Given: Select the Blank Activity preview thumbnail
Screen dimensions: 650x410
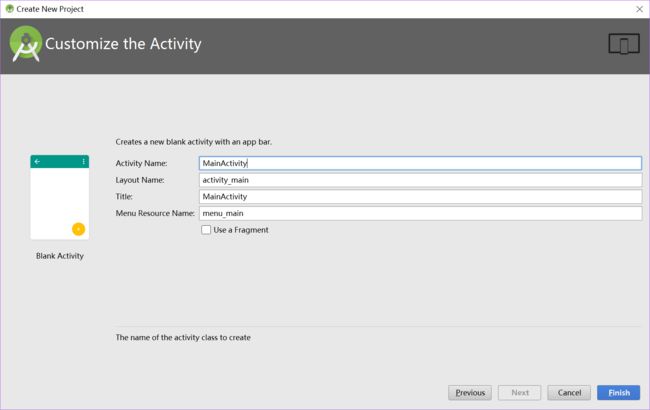Looking at the screenshot, I should [x=60, y=197].
